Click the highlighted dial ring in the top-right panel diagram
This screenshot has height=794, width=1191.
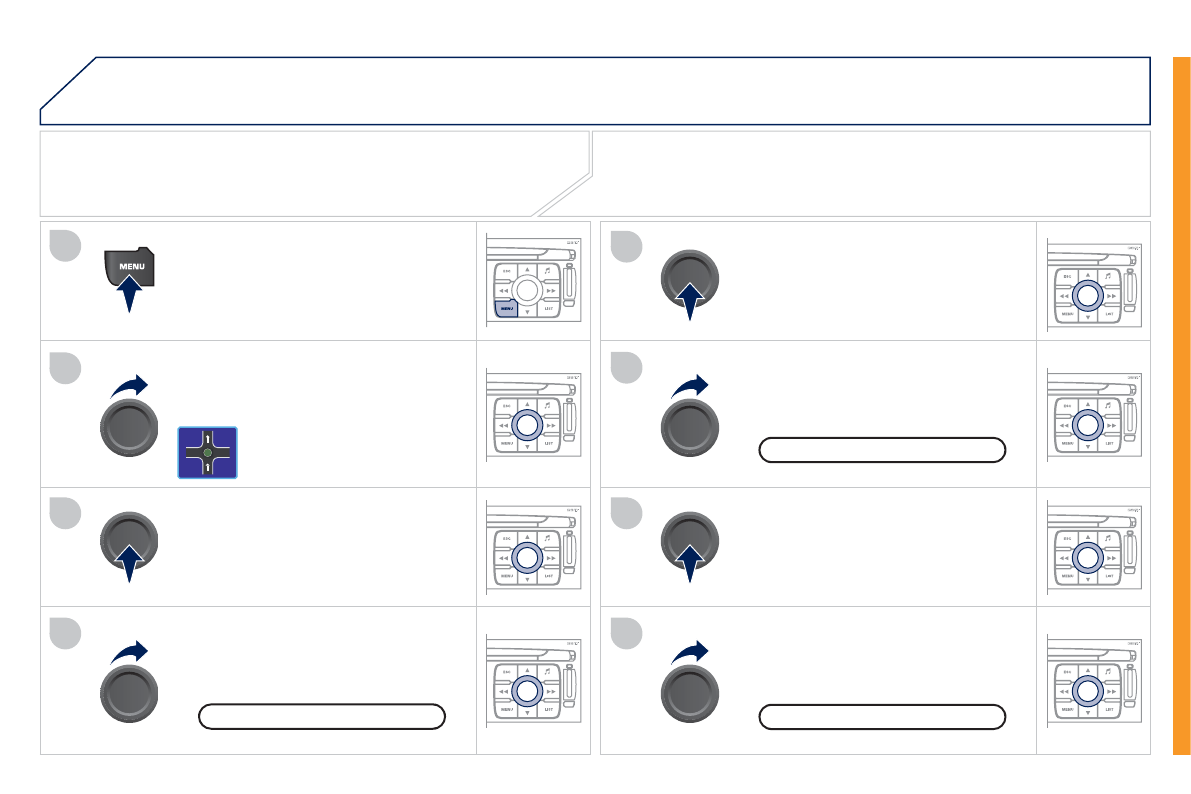(x=1088, y=294)
